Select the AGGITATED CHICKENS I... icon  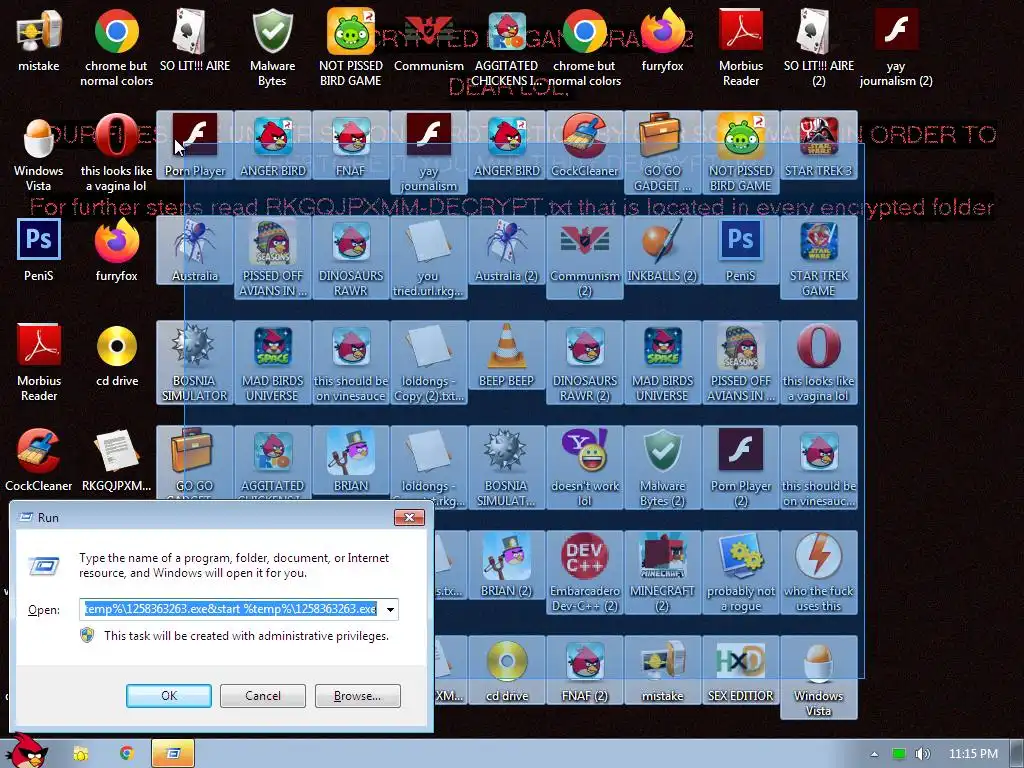(507, 47)
